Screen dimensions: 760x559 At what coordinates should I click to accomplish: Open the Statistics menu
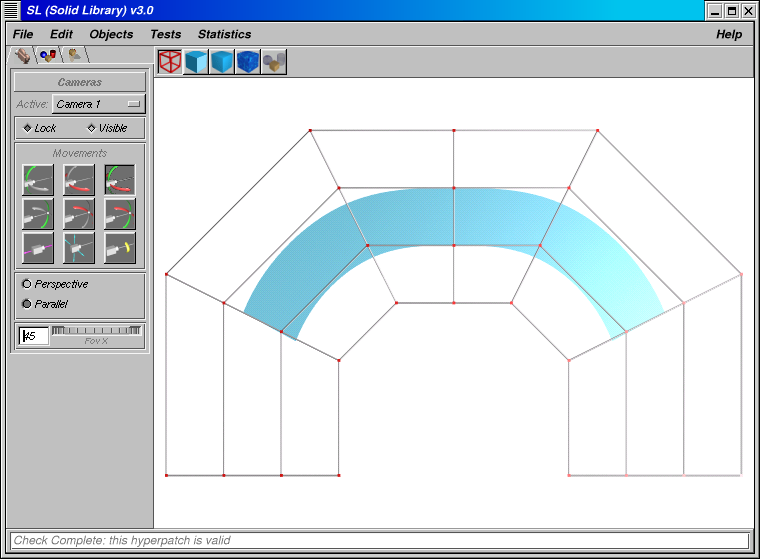(x=224, y=34)
